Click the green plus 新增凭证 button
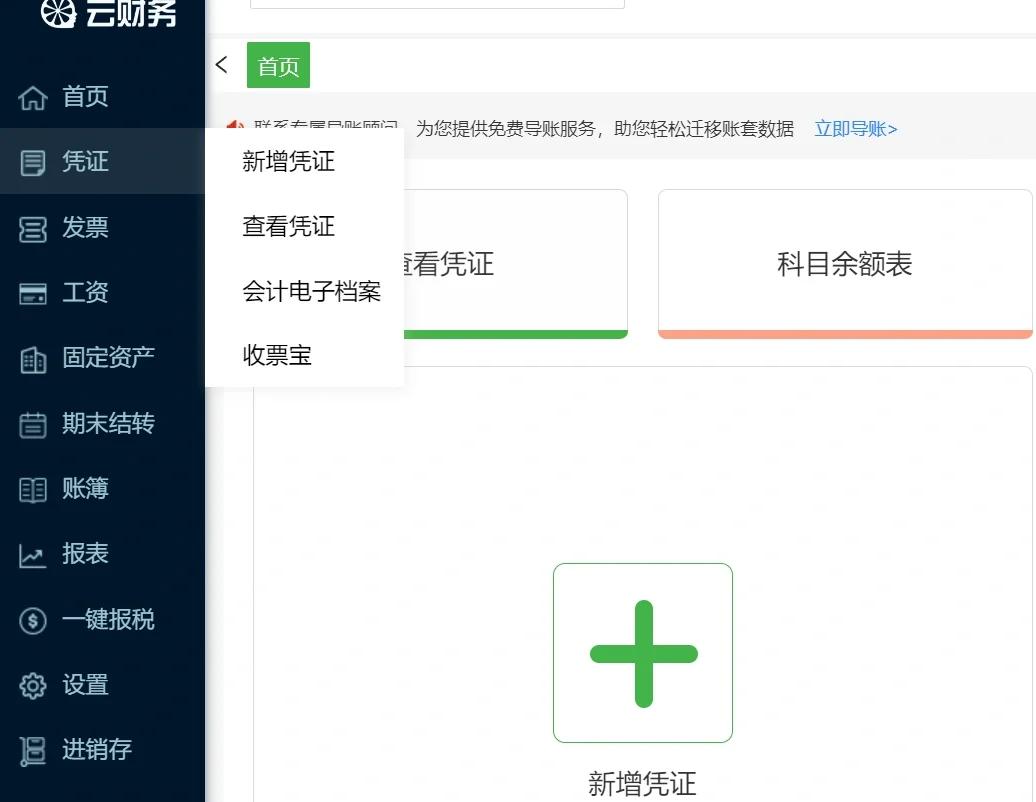1036x802 pixels. pyautogui.click(x=643, y=653)
